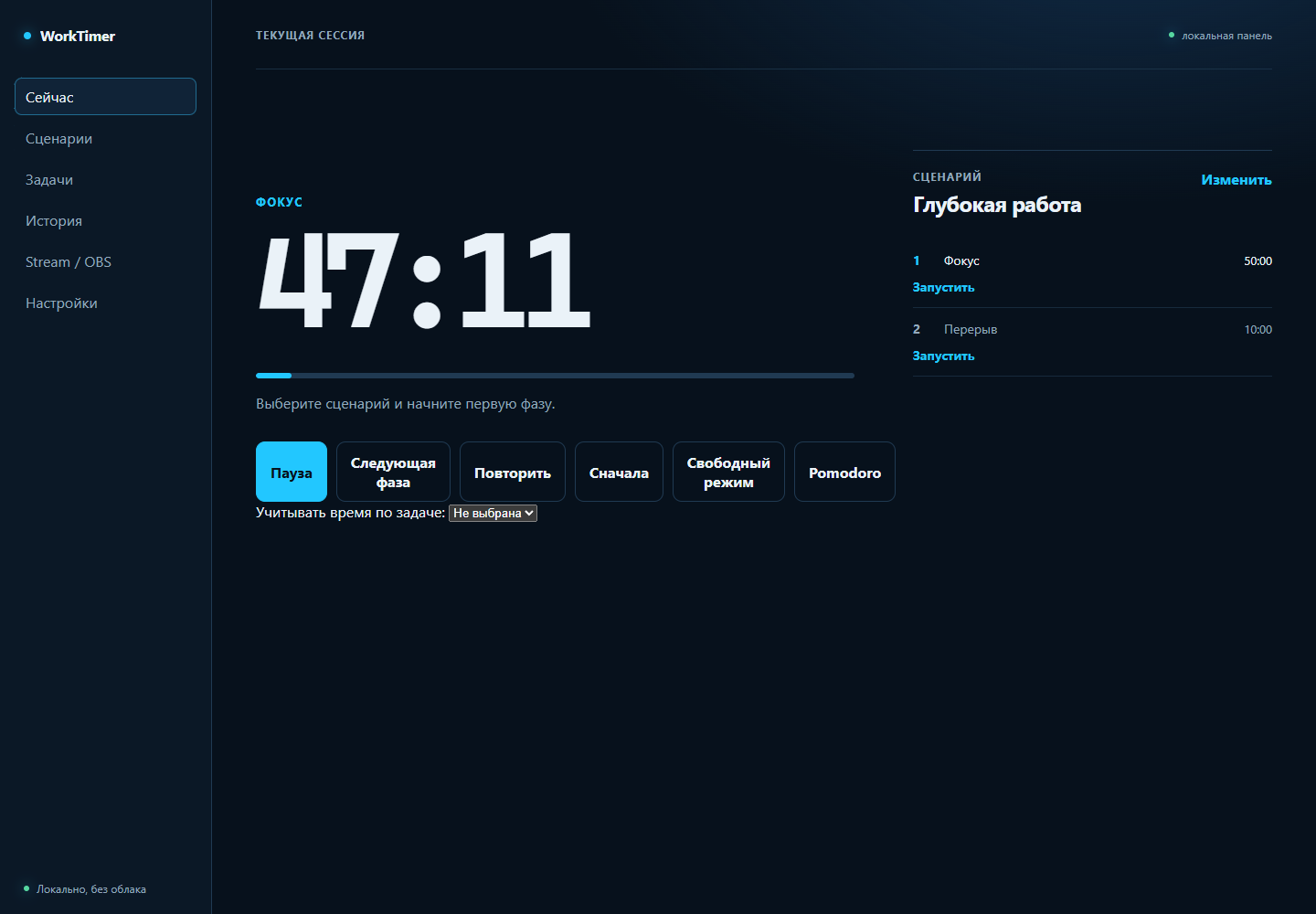Click the 47:11 timer display
Viewport: 1316px width, 914px height.
(x=425, y=280)
